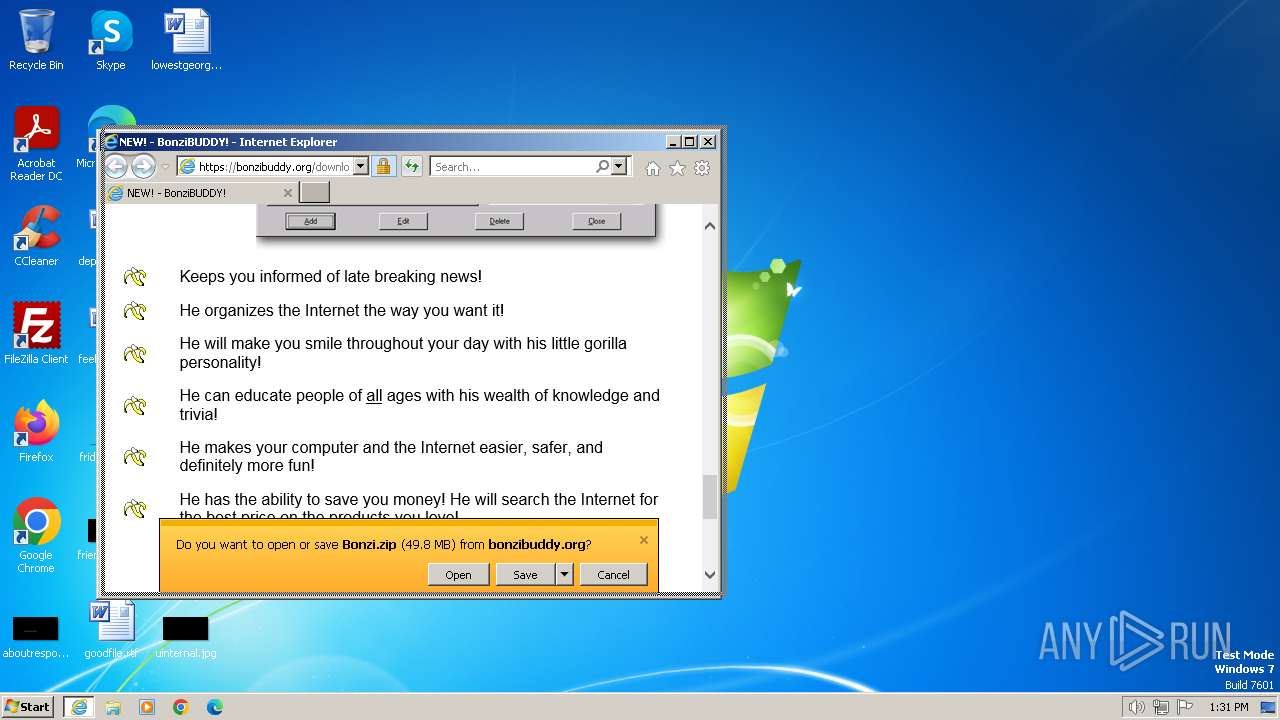The width and height of the screenshot is (1280, 720).
Task: Open the Action Center flag icon
Action: [1185, 707]
